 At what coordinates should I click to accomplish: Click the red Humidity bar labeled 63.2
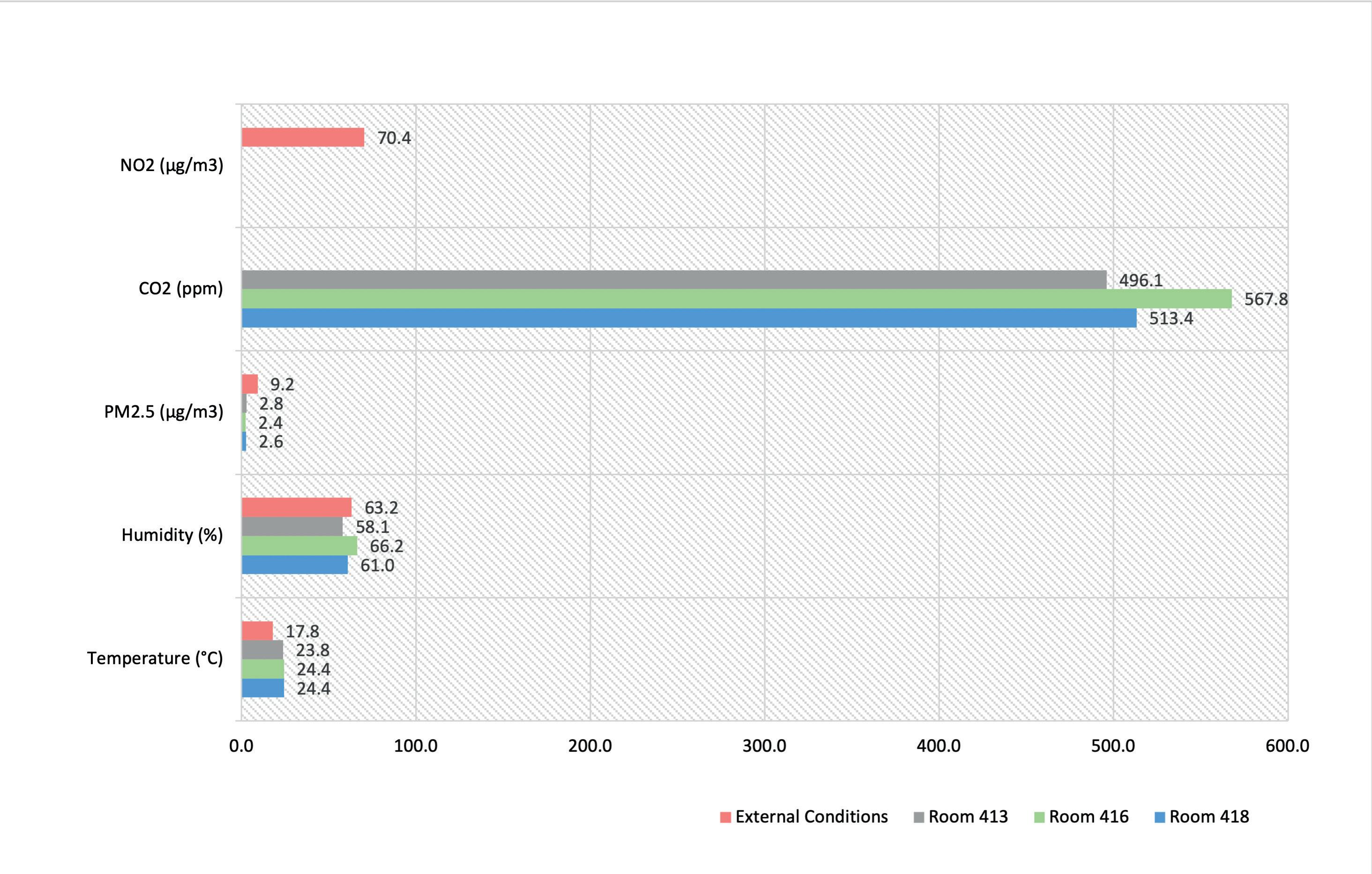(x=296, y=507)
